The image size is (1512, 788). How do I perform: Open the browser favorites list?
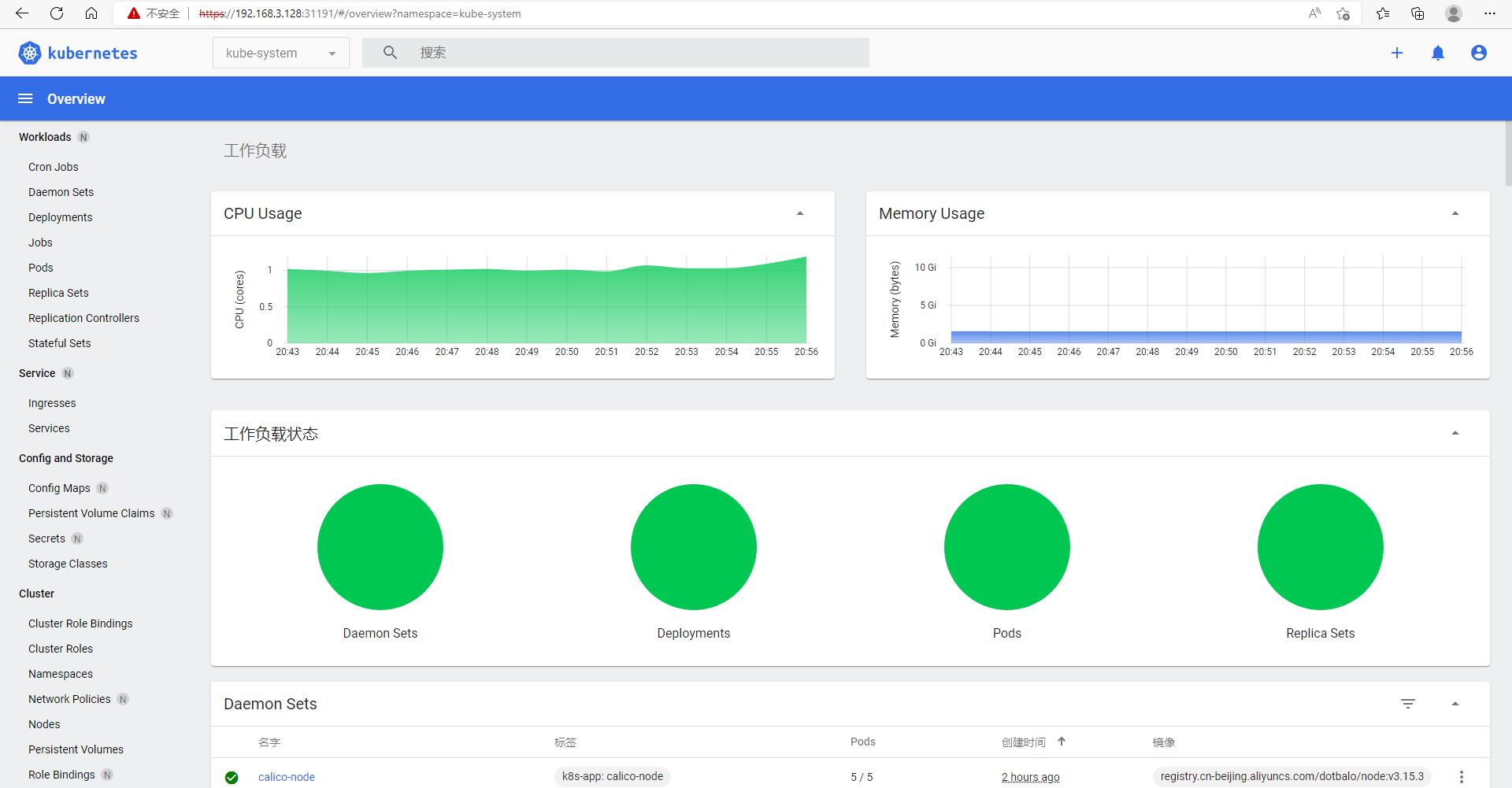(1383, 13)
